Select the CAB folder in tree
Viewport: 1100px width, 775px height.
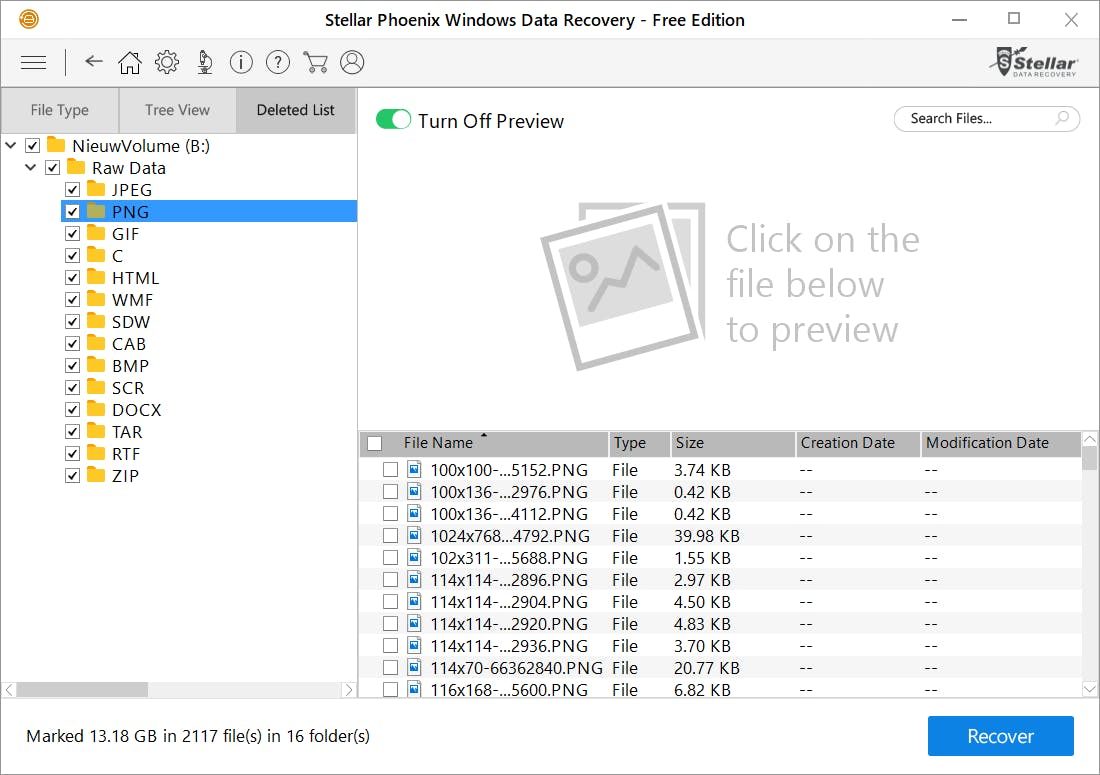pyautogui.click(x=128, y=344)
